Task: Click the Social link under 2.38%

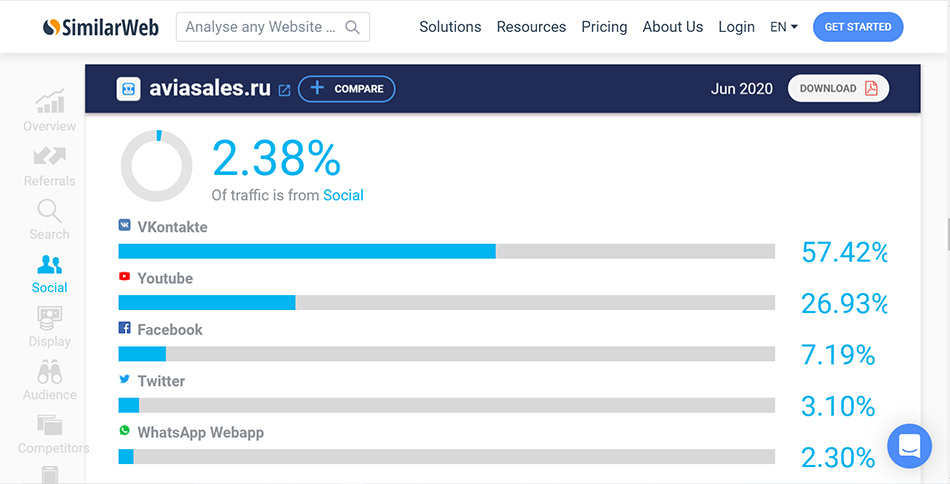Action: point(343,195)
